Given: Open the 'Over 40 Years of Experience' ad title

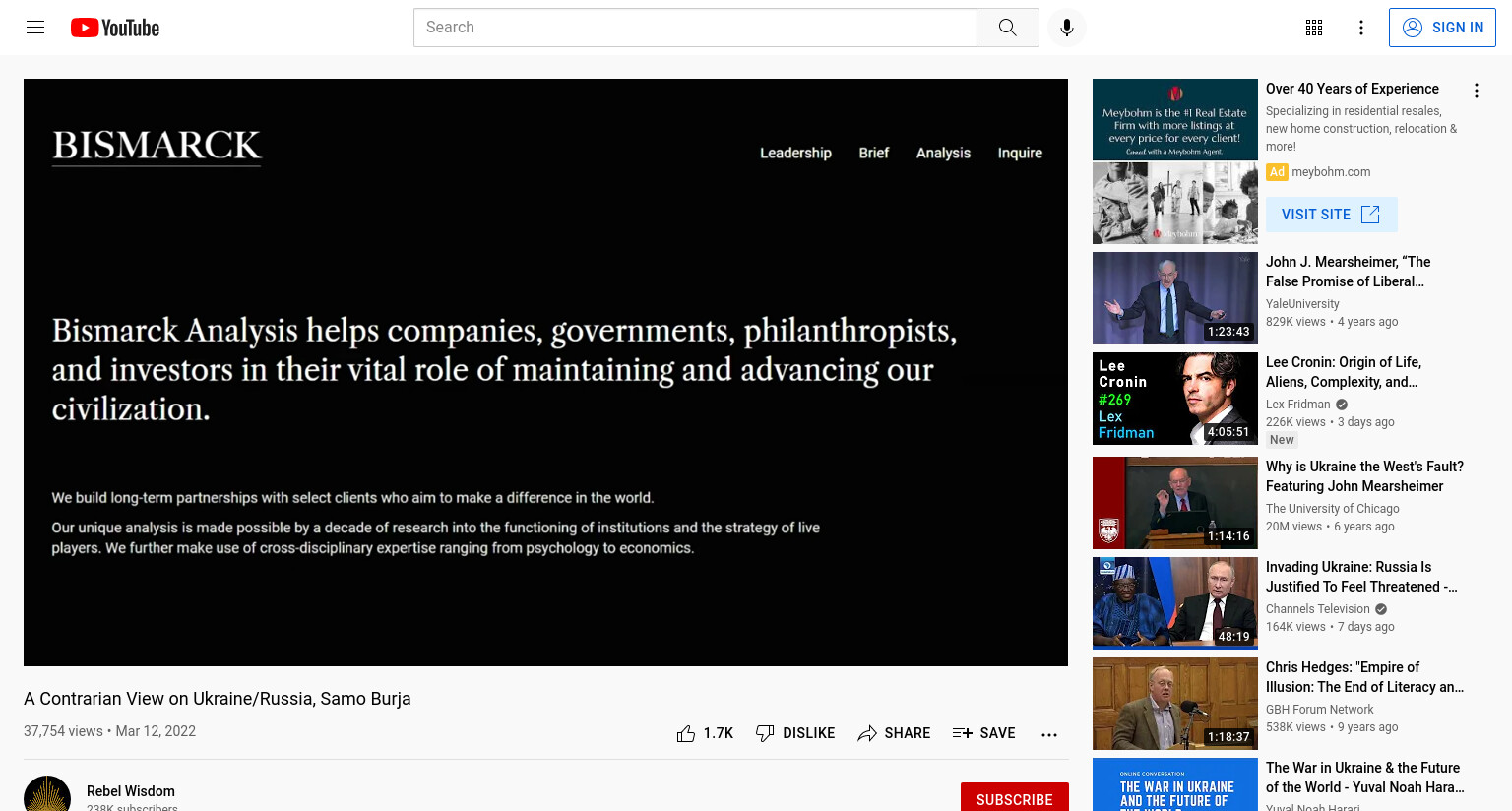Looking at the screenshot, I should click(x=1352, y=89).
